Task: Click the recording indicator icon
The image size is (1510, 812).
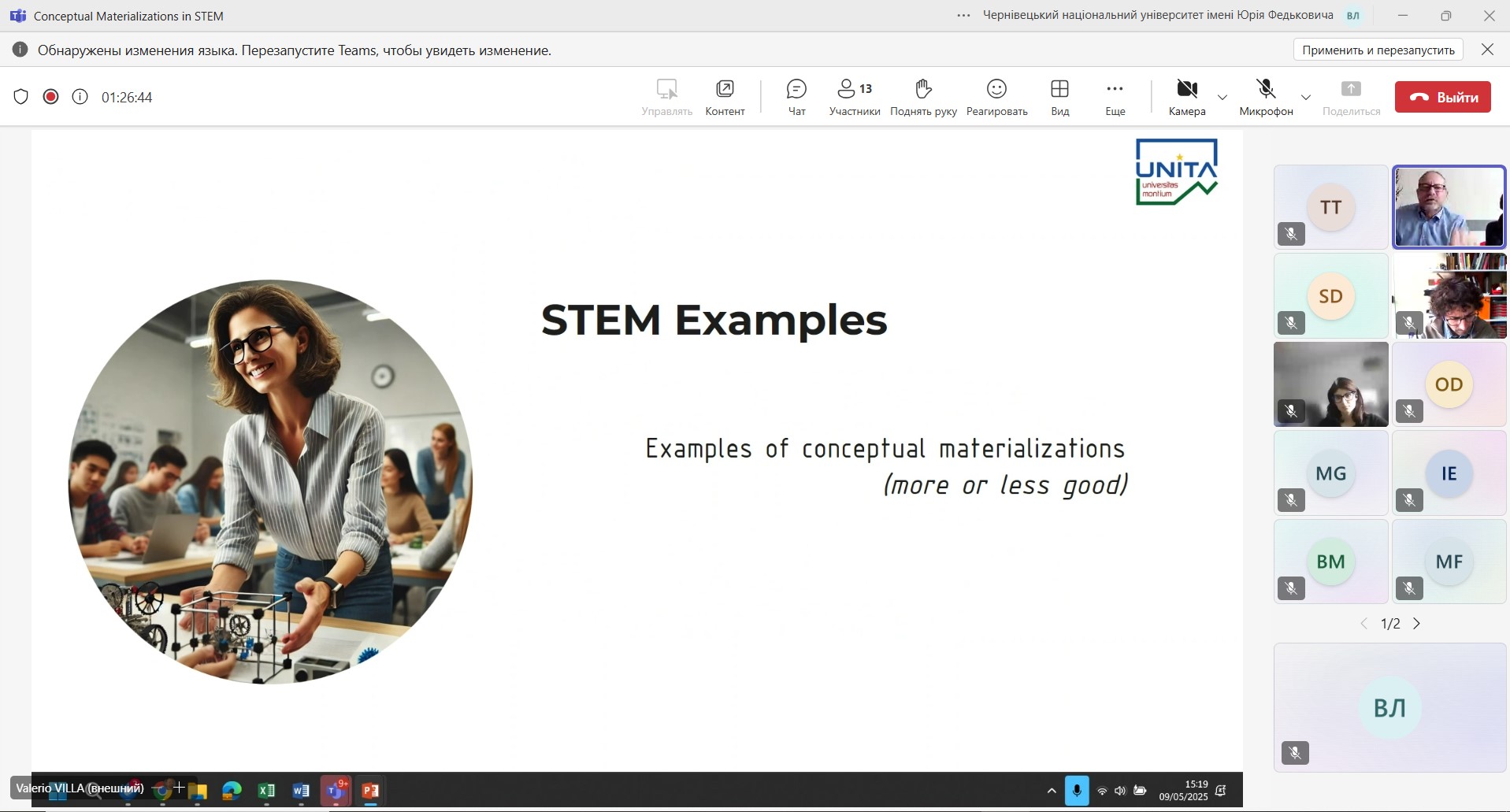Action: click(x=50, y=97)
